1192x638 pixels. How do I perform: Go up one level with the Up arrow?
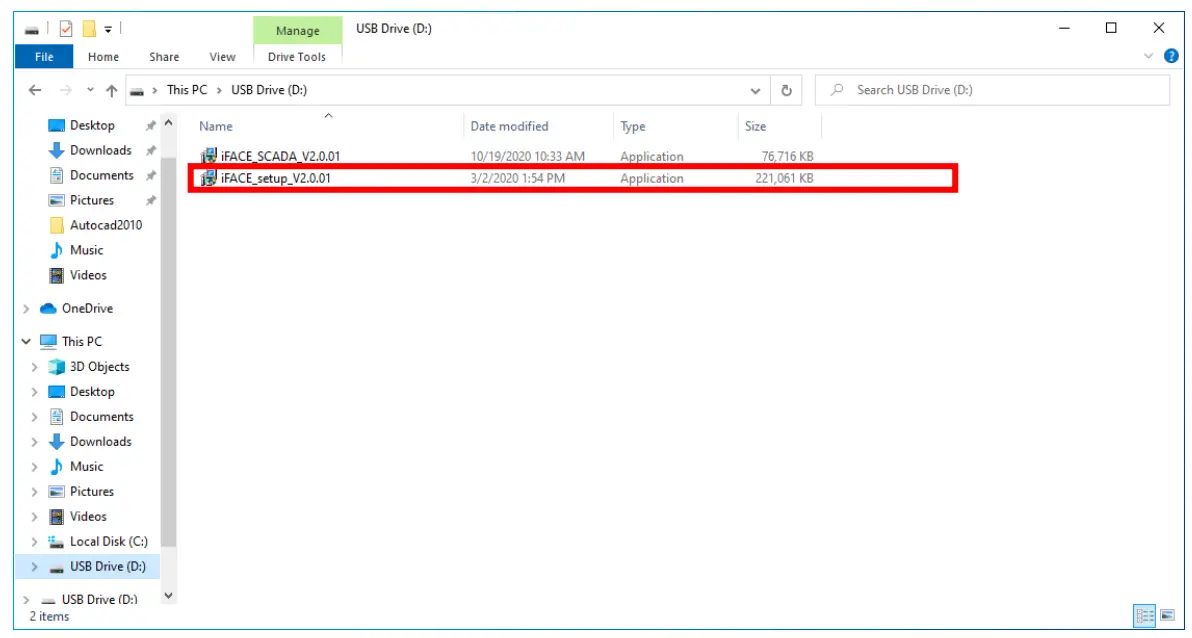(x=112, y=90)
